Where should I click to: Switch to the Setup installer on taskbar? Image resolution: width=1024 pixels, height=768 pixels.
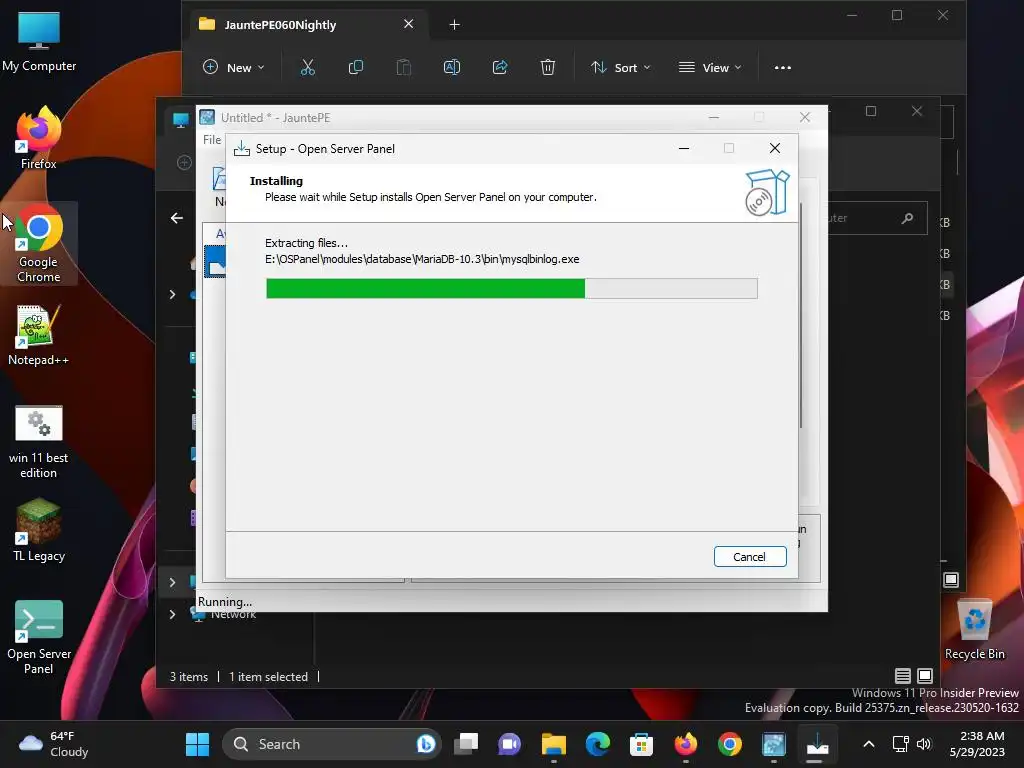tap(817, 744)
